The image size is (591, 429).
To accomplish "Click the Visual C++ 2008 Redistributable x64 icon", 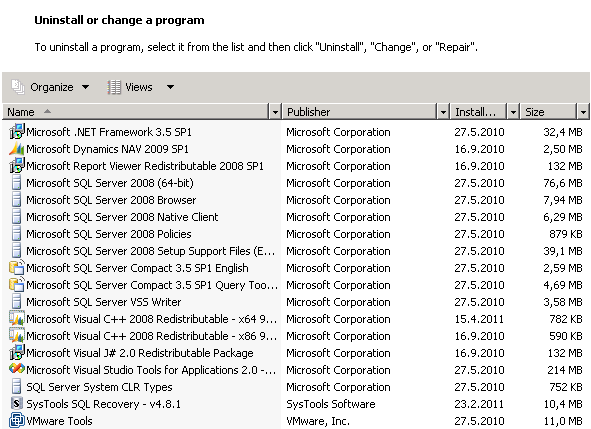I will click(x=17, y=319).
